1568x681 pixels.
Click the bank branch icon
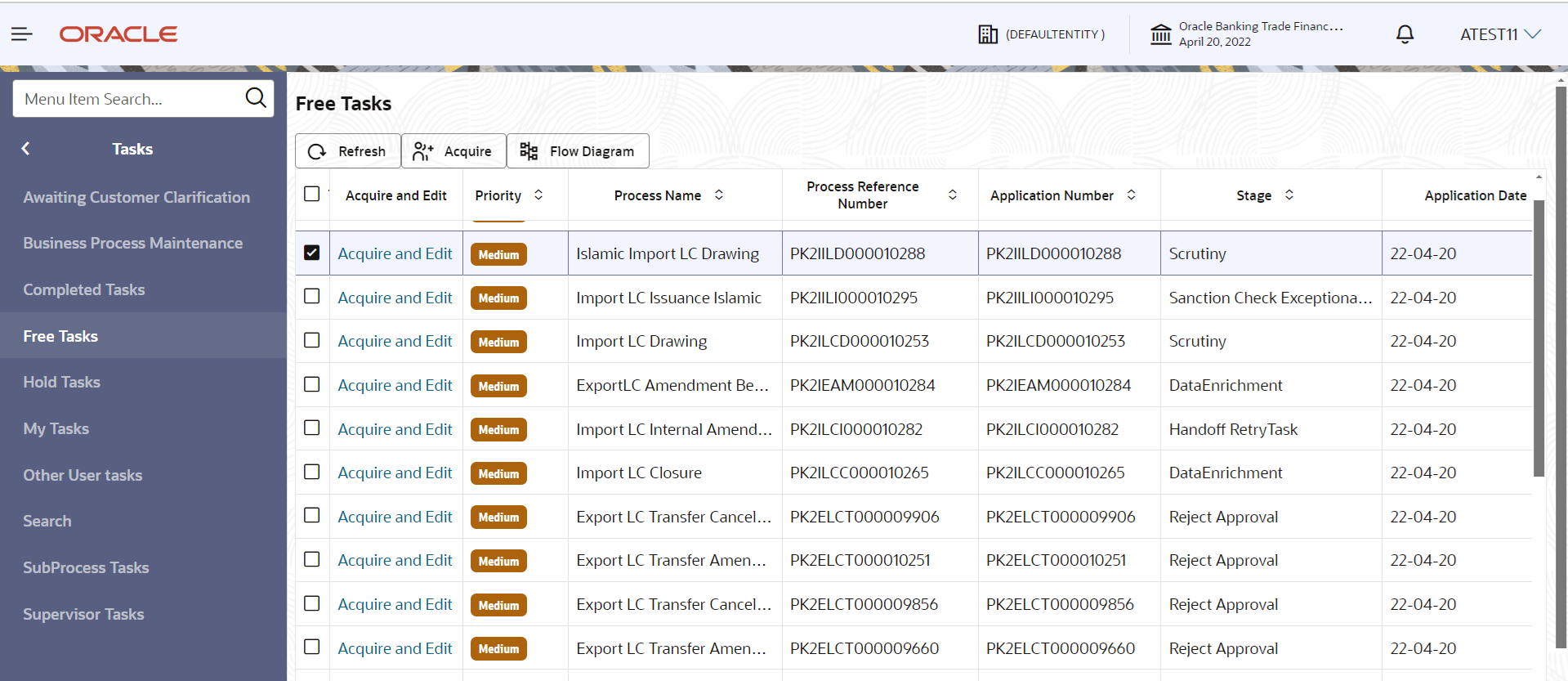(1161, 34)
